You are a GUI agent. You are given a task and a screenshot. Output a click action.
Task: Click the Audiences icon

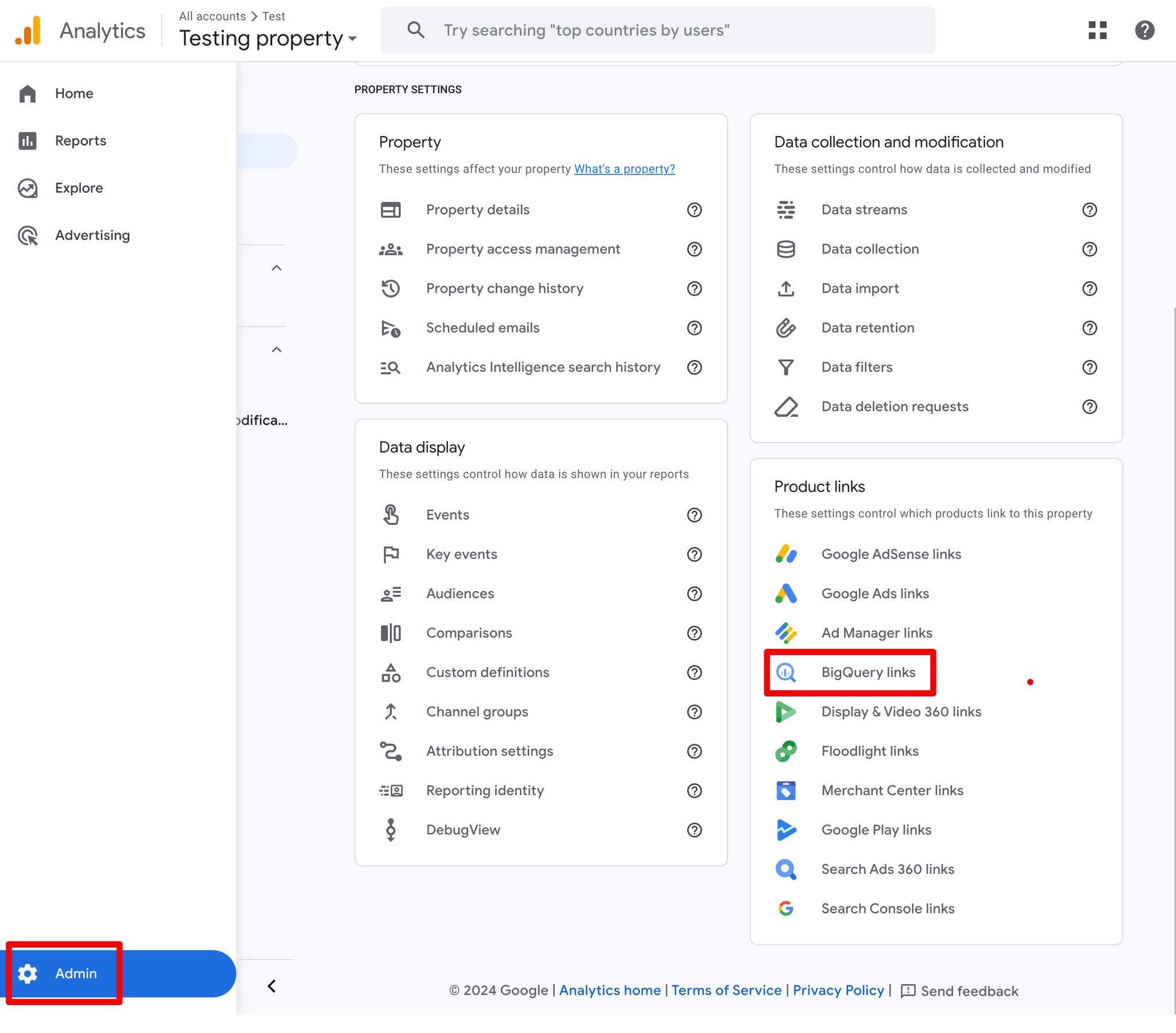[390, 593]
